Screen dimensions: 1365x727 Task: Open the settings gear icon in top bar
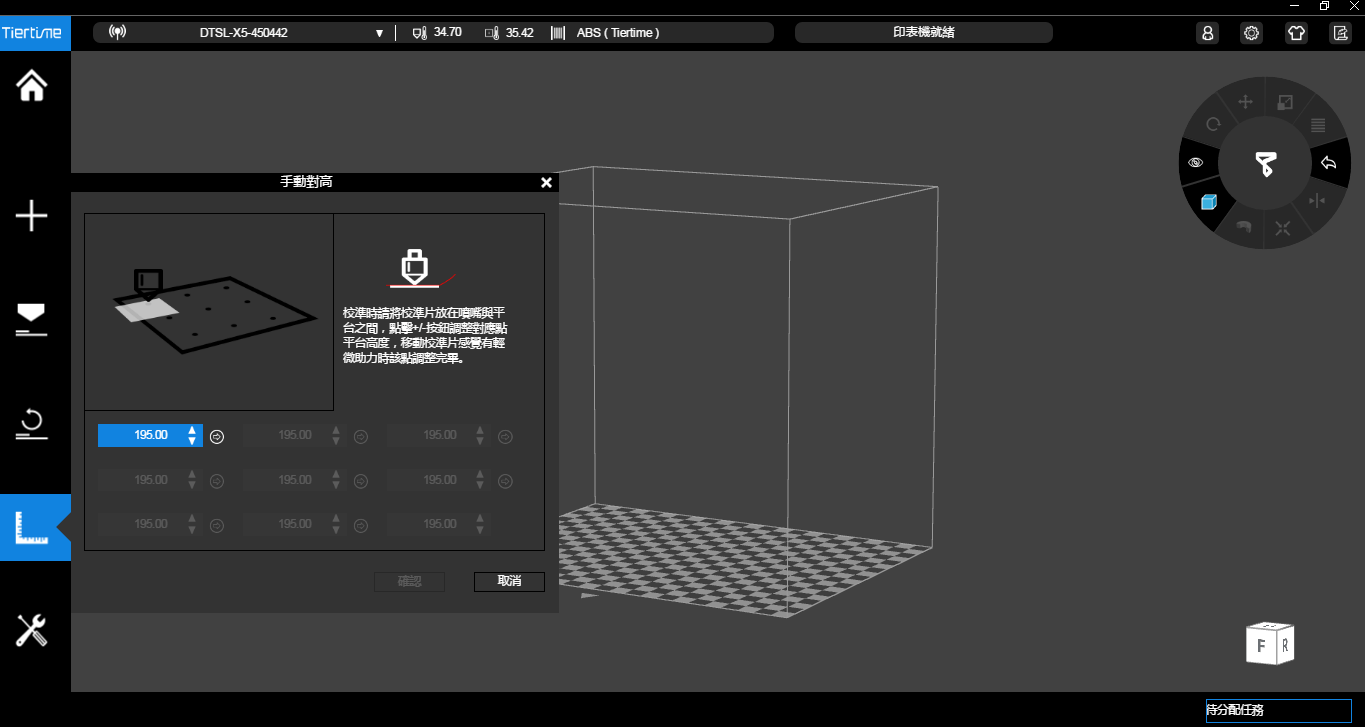click(1251, 33)
